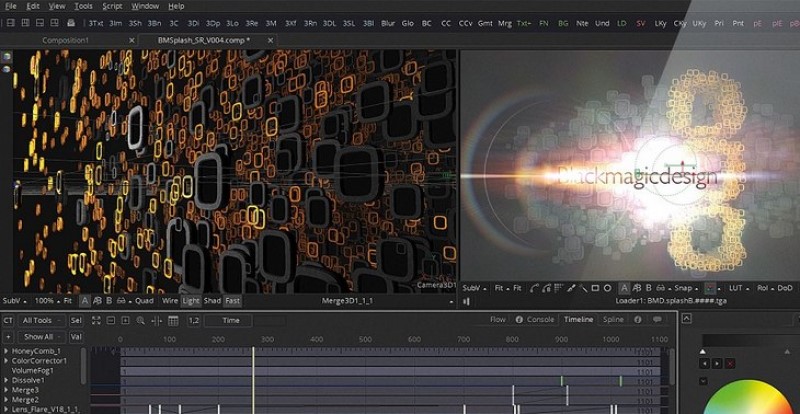Open Snap dropdown in right viewer
This screenshot has width=800, height=414.
pos(686,288)
